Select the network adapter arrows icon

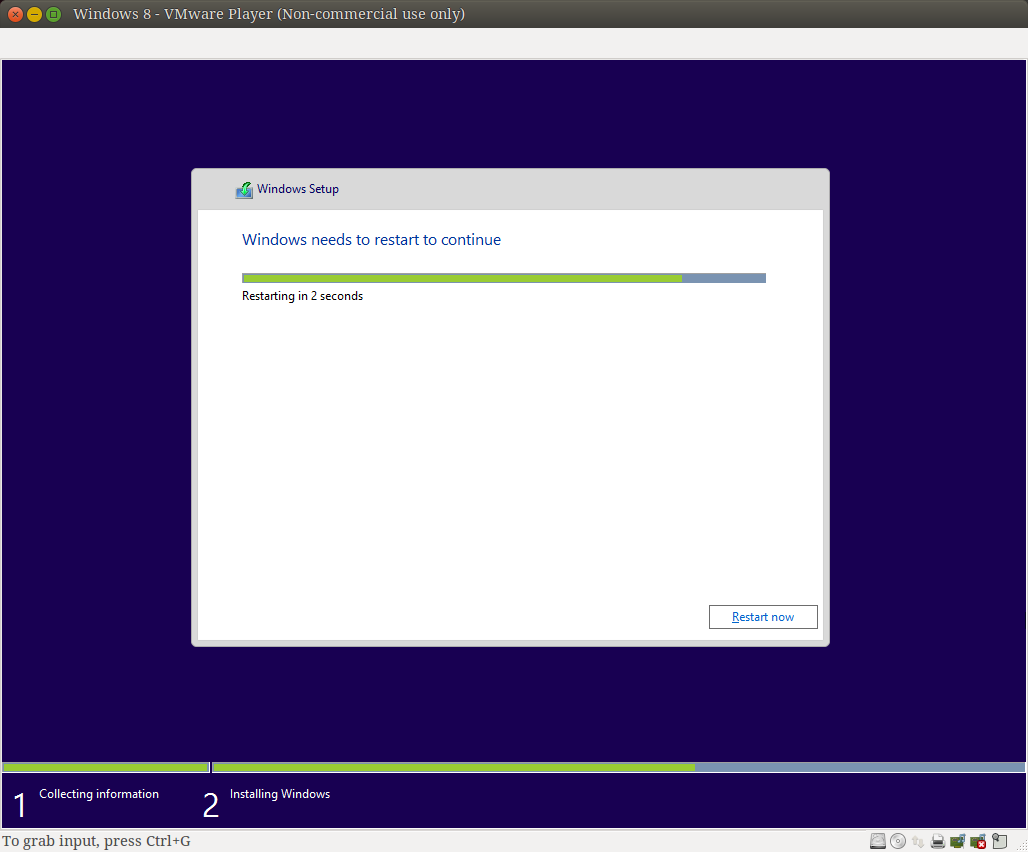(918, 841)
